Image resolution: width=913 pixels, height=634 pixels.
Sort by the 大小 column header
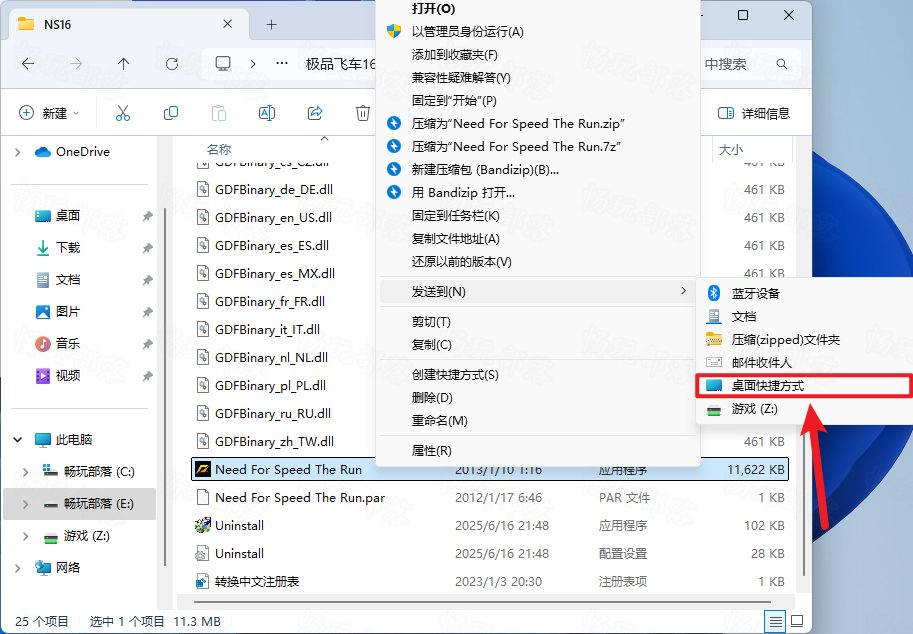coord(731,150)
